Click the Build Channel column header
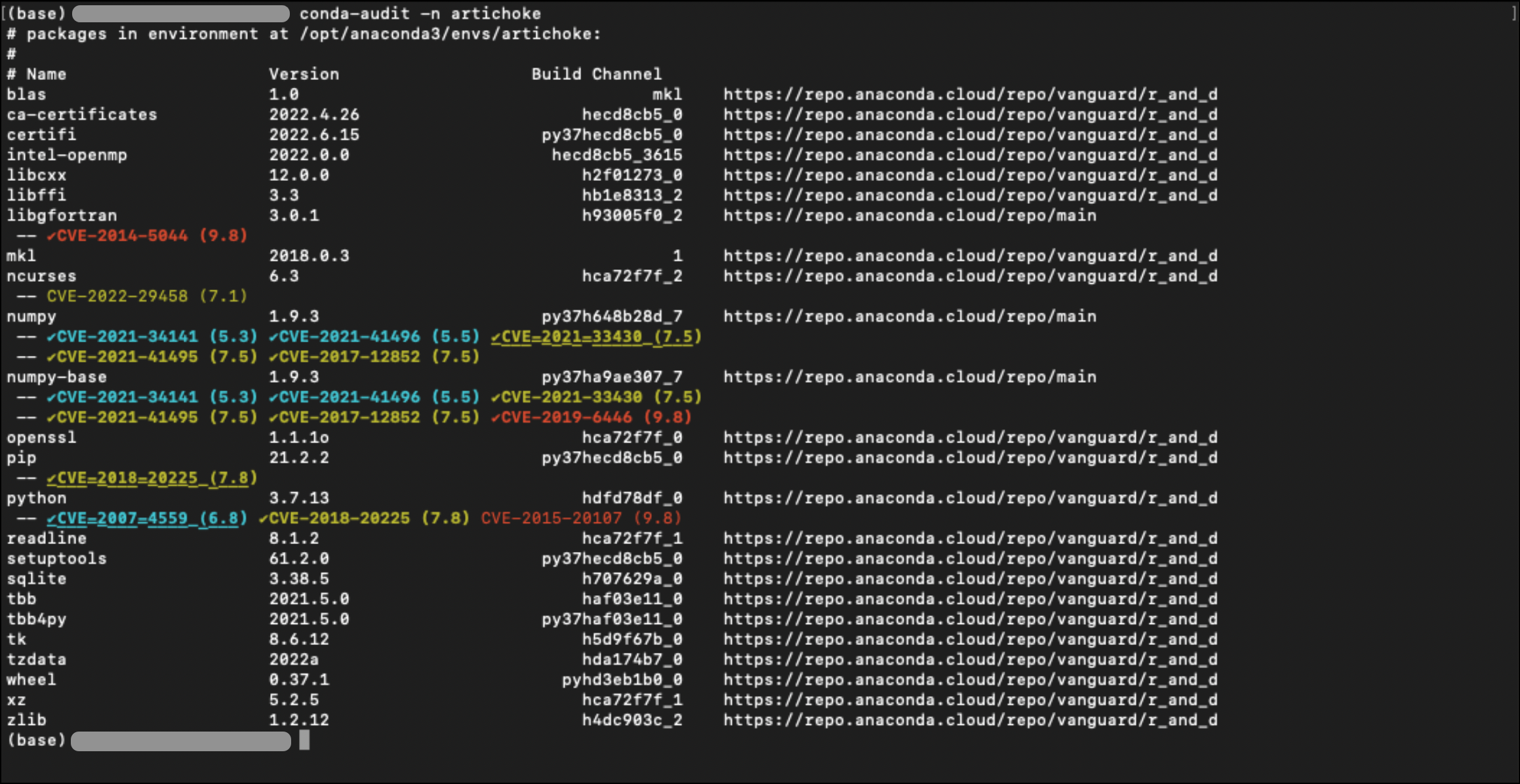Viewport: 1520px width, 784px height. tap(597, 74)
